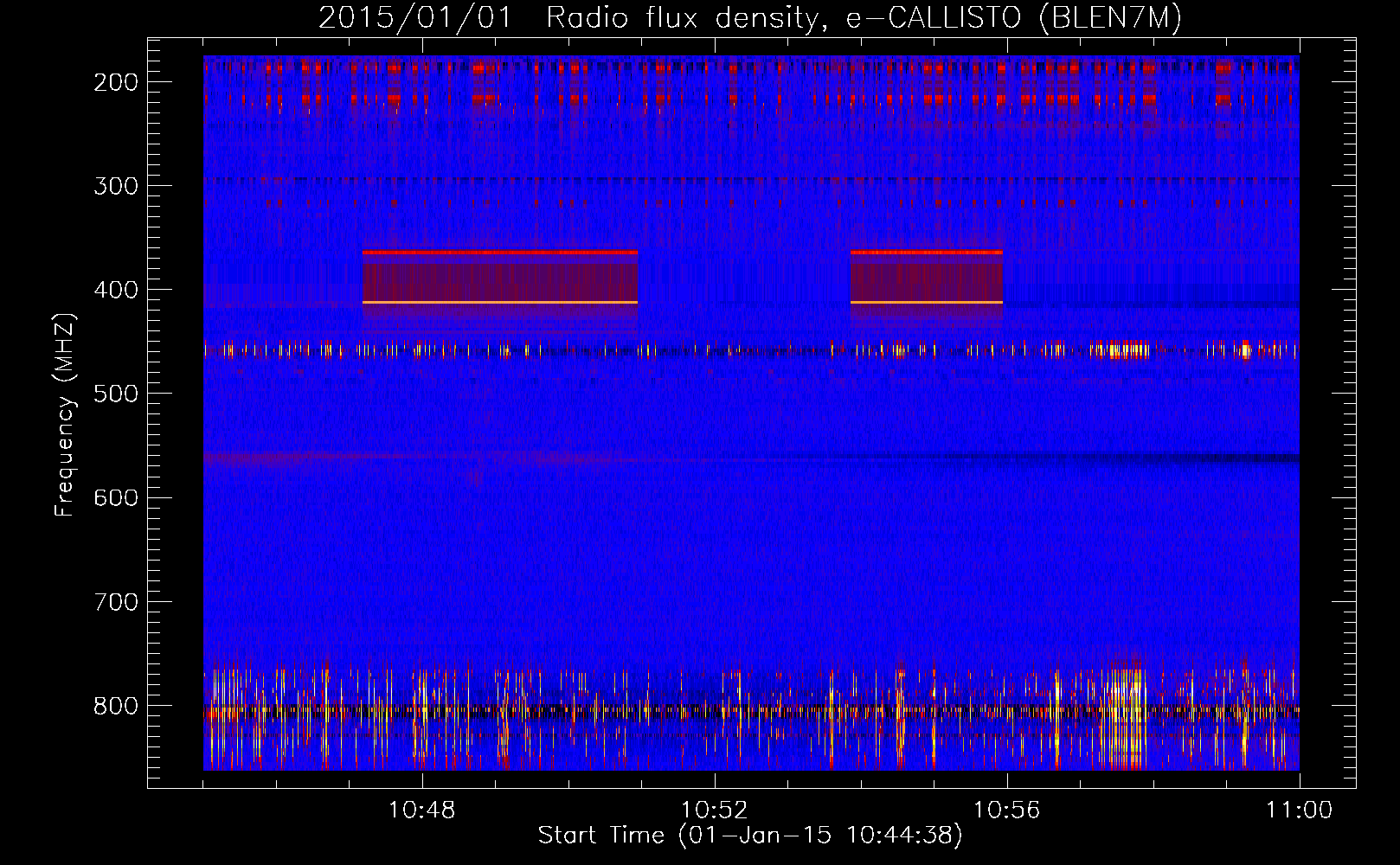Screen dimensions: 1400x865
Task: Click the 'Start Time (01-Jan-15 10:44:38)' axis label
Action: [750, 836]
